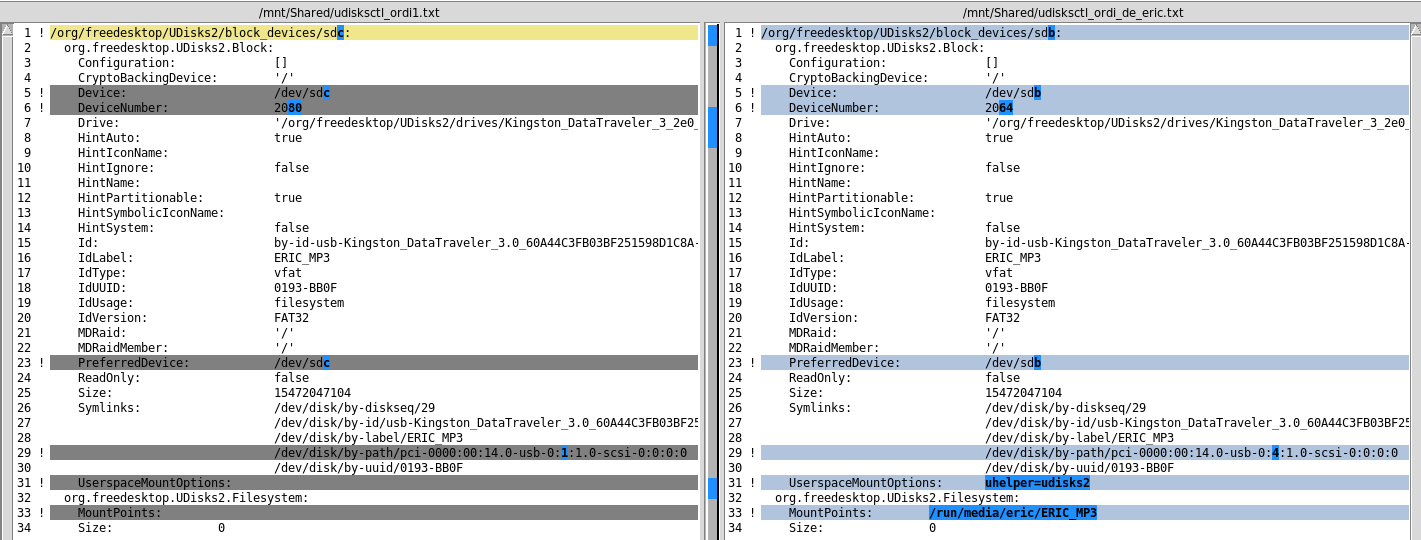Jump to top diff block in overview bar
This screenshot has height=540, width=1421.
pyautogui.click(x=713, y=35)
